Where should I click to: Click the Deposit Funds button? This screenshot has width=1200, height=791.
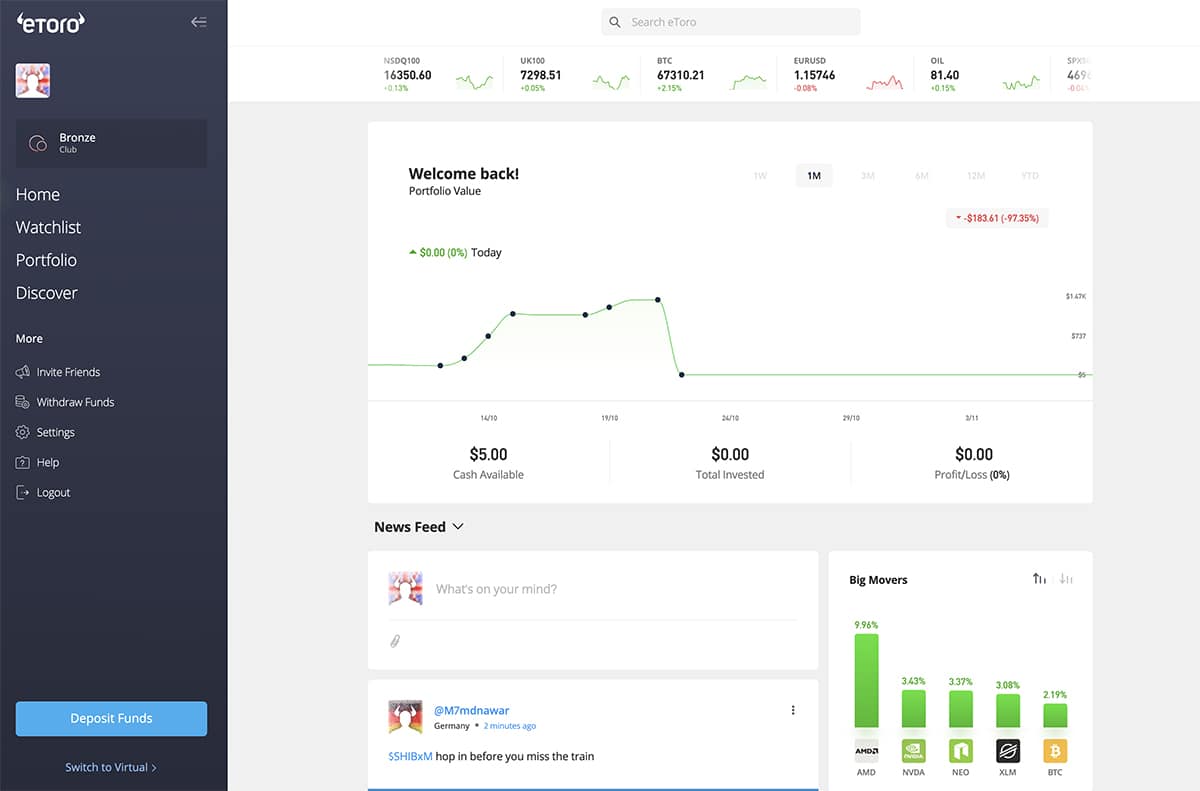(x=111, y=718)
